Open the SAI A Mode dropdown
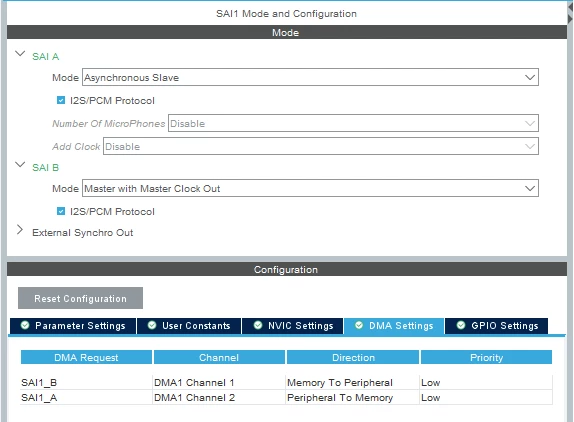 [310, 77]
